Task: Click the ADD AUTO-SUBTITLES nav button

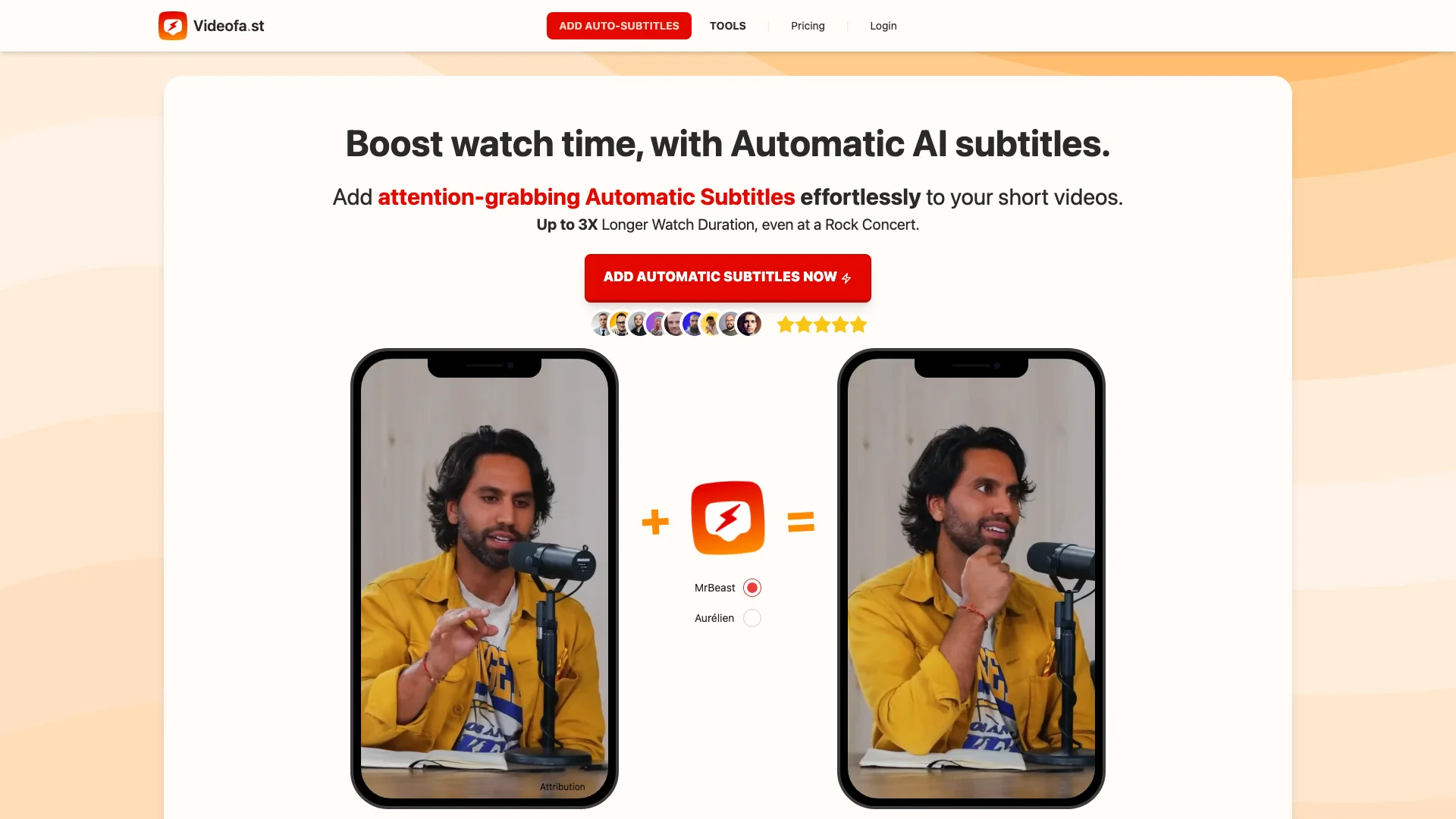Action: (x=619, y=25)
